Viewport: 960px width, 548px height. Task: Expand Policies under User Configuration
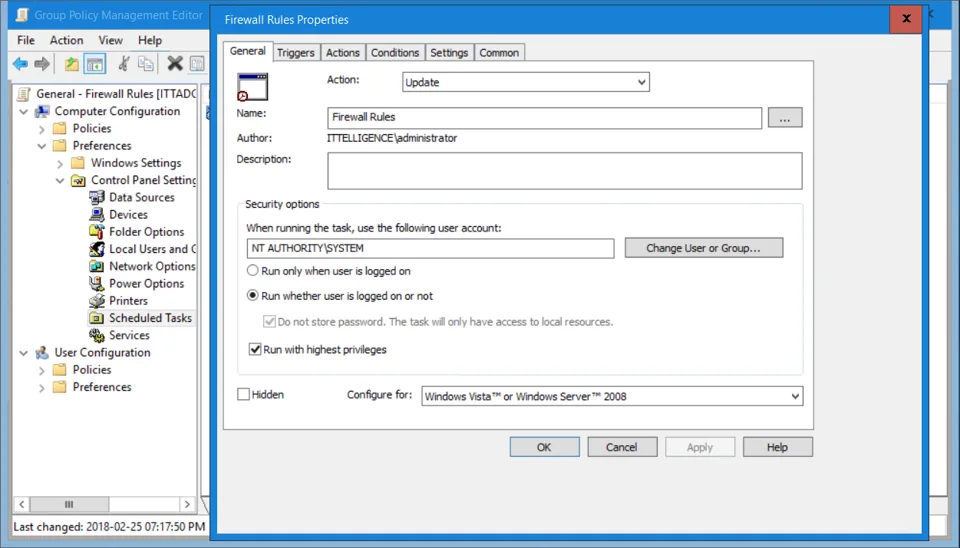[42, 370]
